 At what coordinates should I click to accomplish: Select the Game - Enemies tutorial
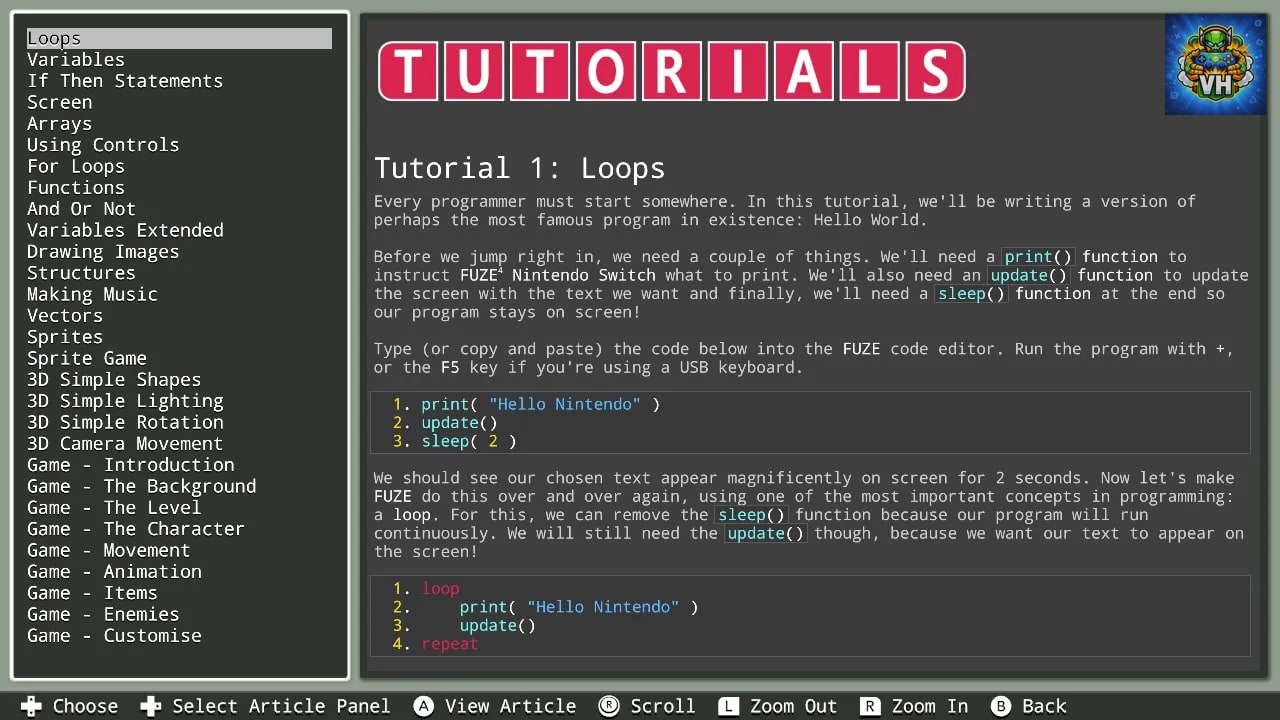(103, 614)
